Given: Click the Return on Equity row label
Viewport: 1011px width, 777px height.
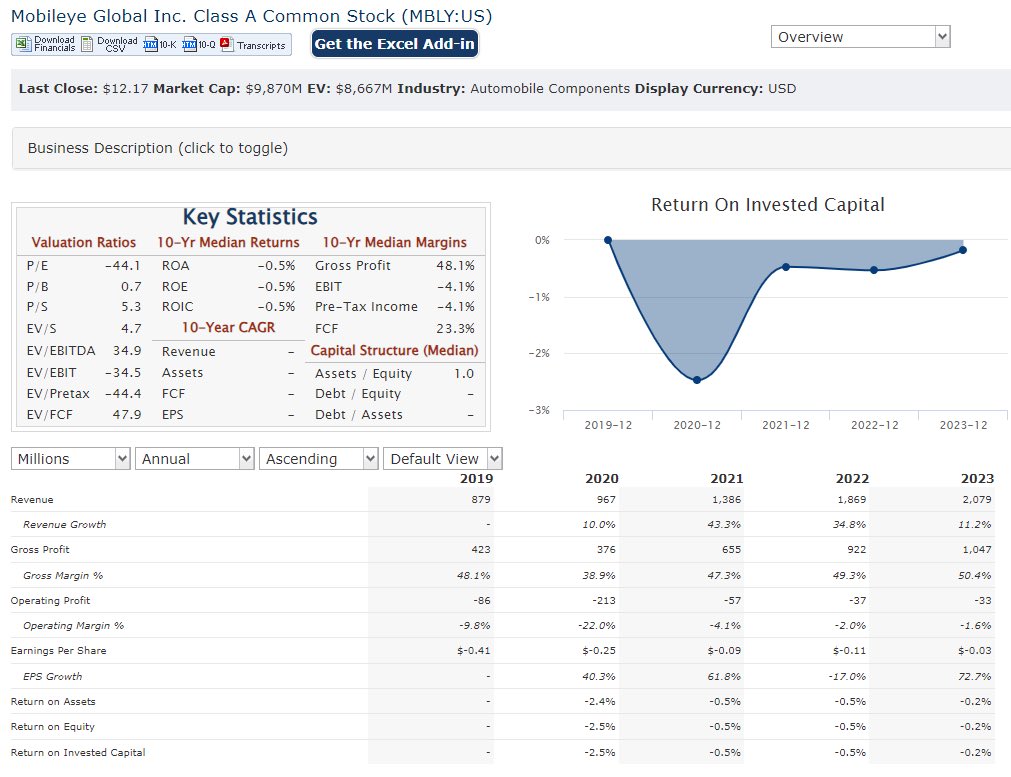Looking at the screenshot, I should click(52, 727).
